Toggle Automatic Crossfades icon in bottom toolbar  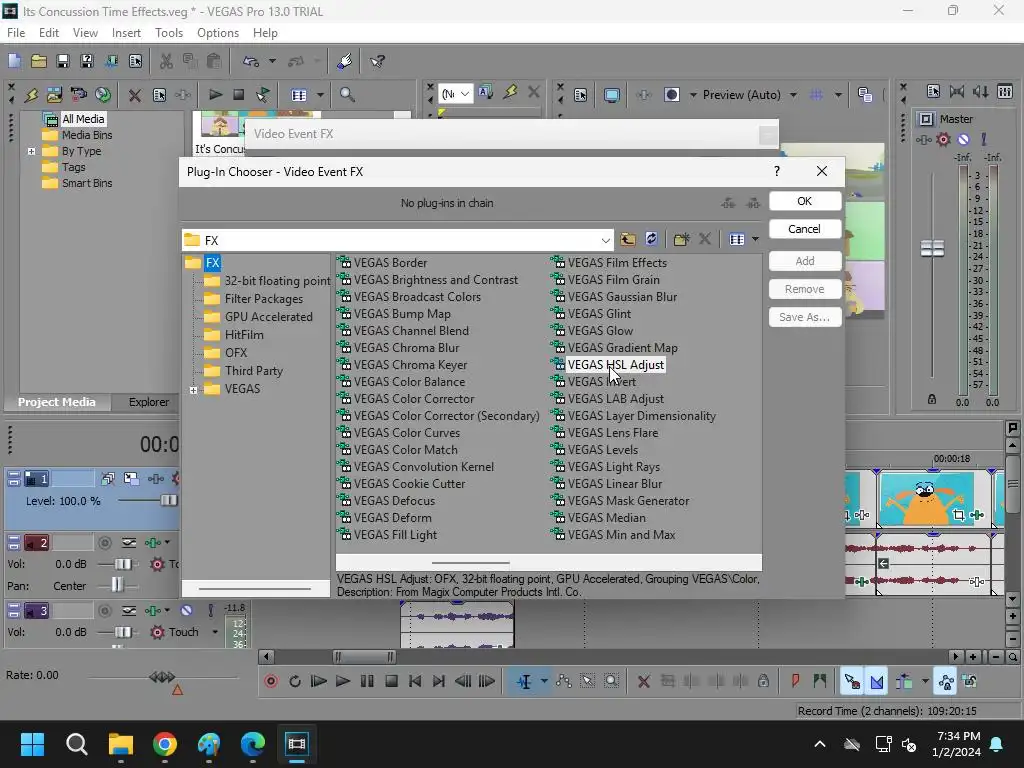[x=876, y=682]
